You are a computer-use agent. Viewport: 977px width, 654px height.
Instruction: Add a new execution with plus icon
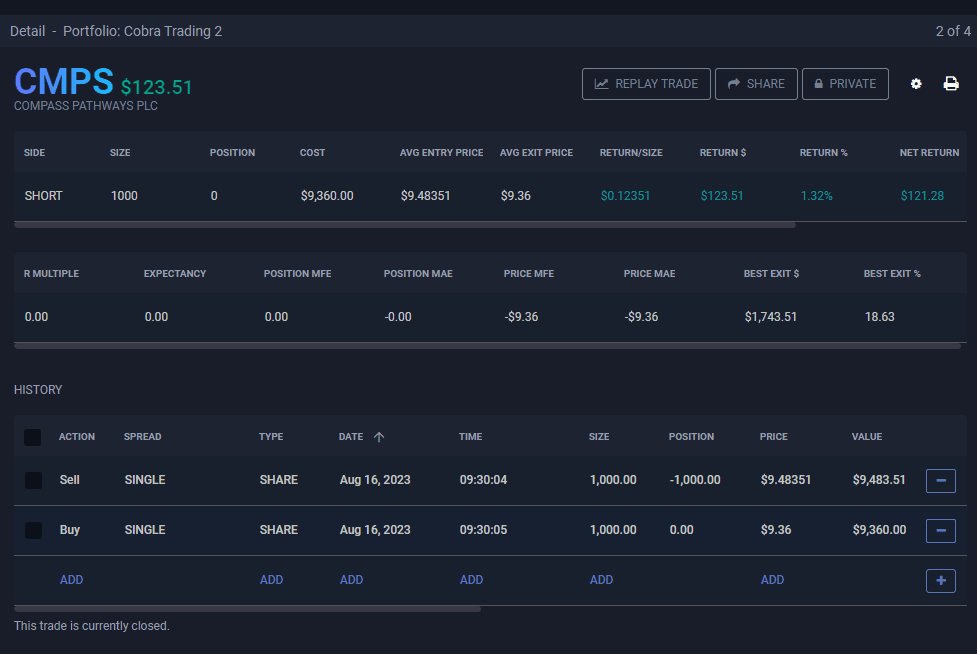click(x=940, y=581)
